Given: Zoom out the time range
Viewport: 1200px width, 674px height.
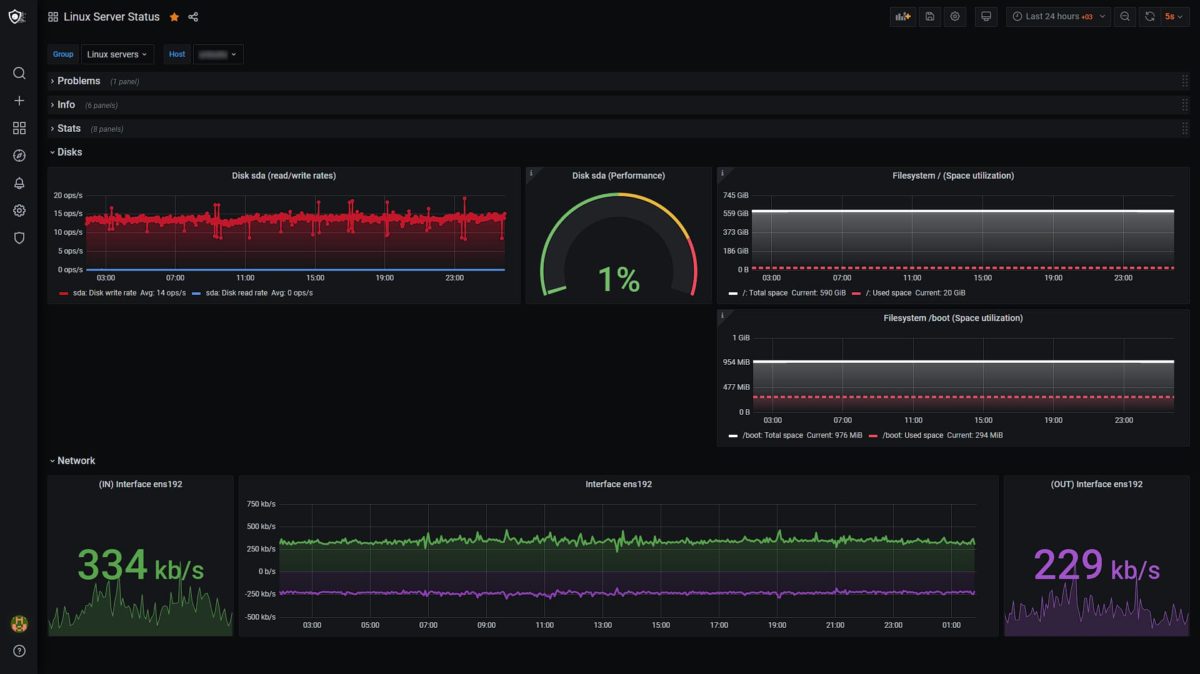Looking at the screenshot, I should [x=1125, y=17].
